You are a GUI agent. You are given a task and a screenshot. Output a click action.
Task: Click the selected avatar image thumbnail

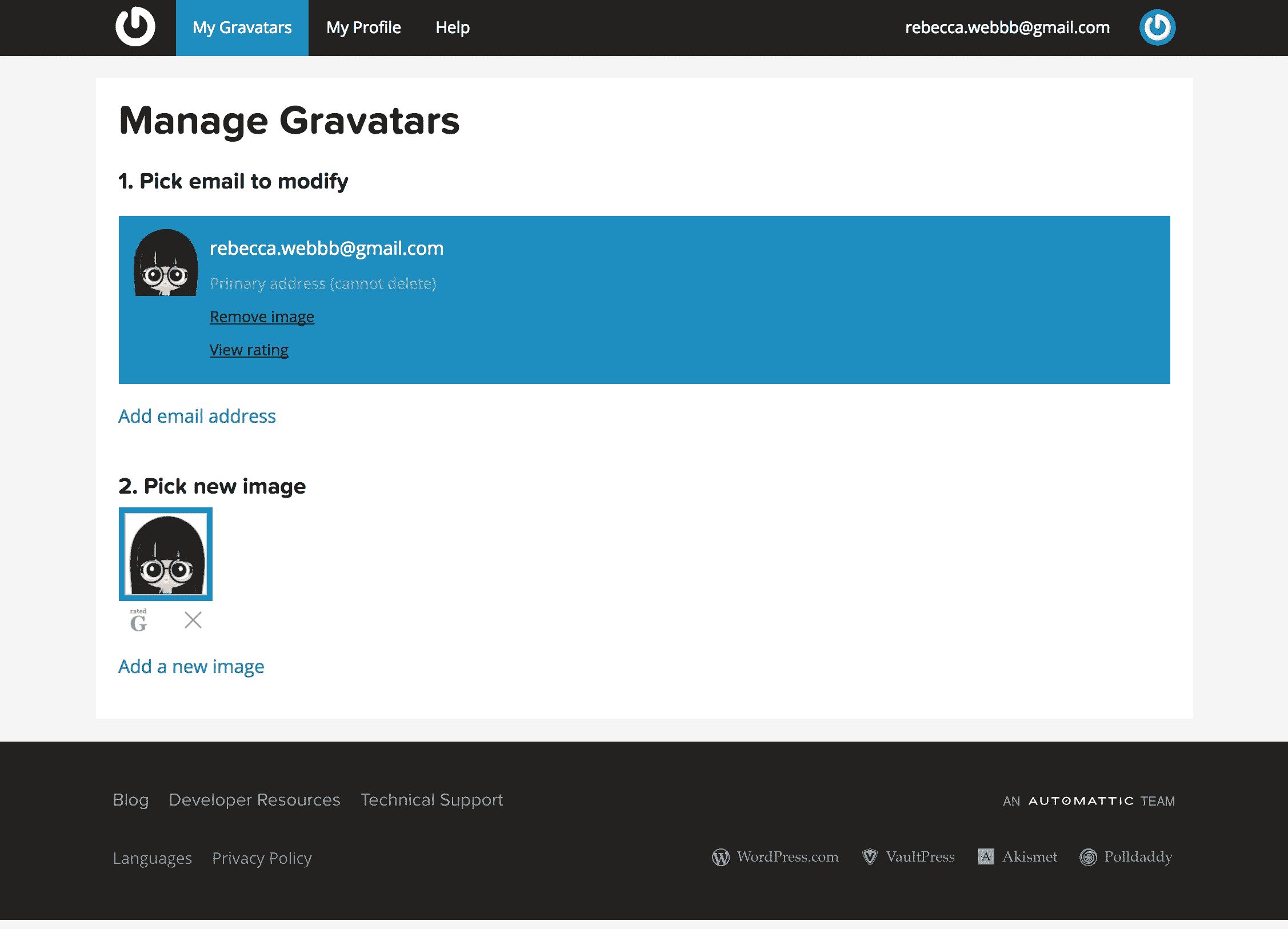(167, 554)
